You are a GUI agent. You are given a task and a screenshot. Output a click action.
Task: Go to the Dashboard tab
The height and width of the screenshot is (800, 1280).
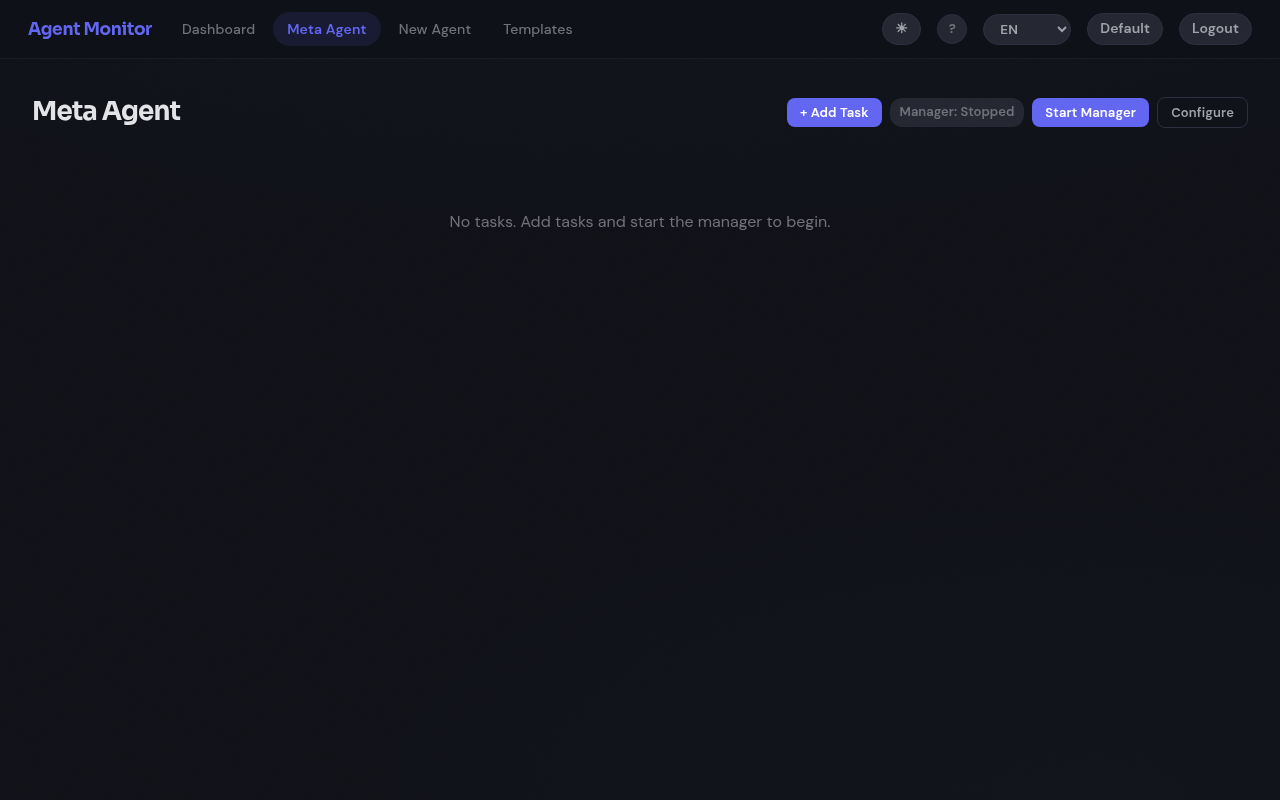click(218, 29)
